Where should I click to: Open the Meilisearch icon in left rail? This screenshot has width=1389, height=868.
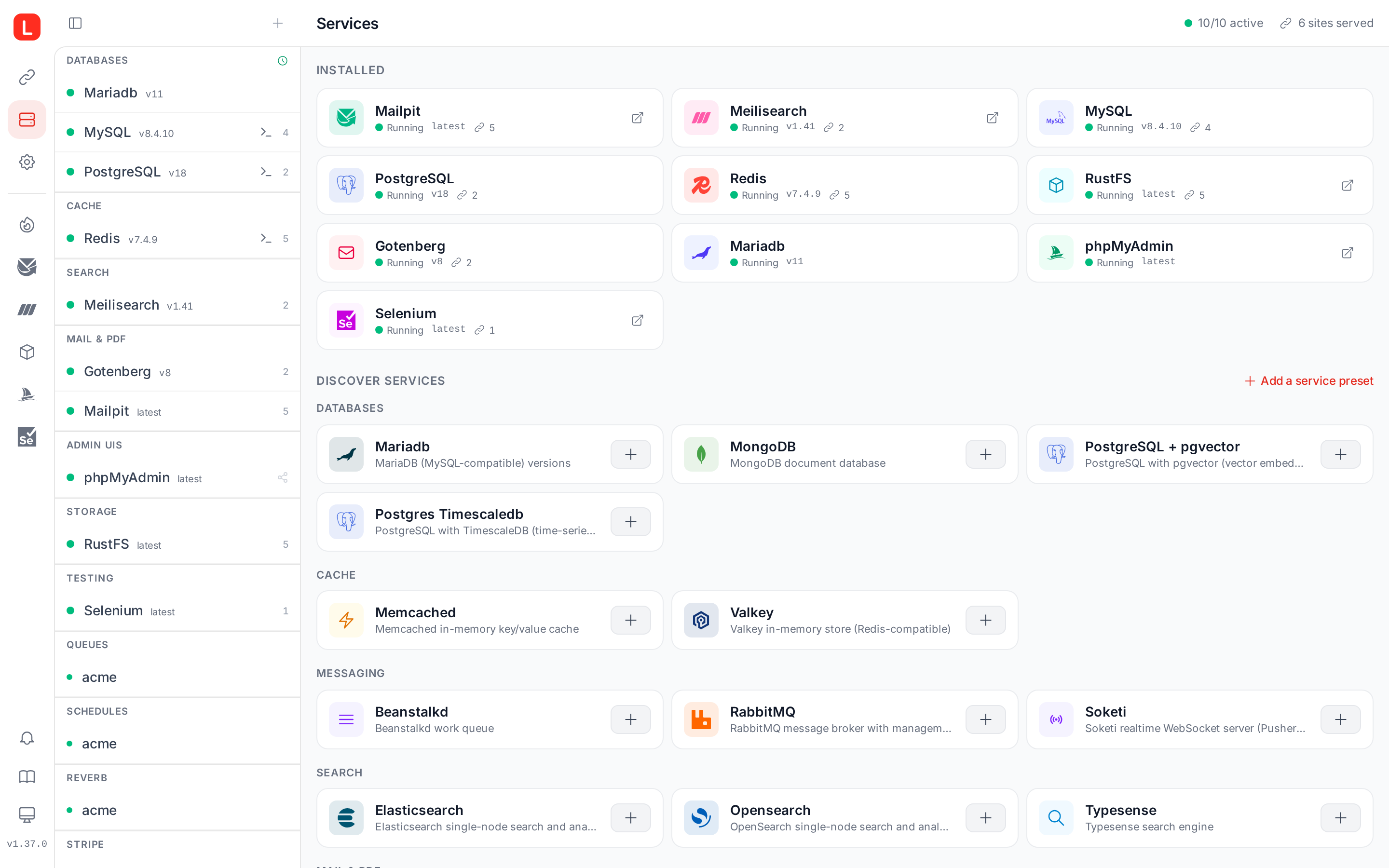pos(27,310)
